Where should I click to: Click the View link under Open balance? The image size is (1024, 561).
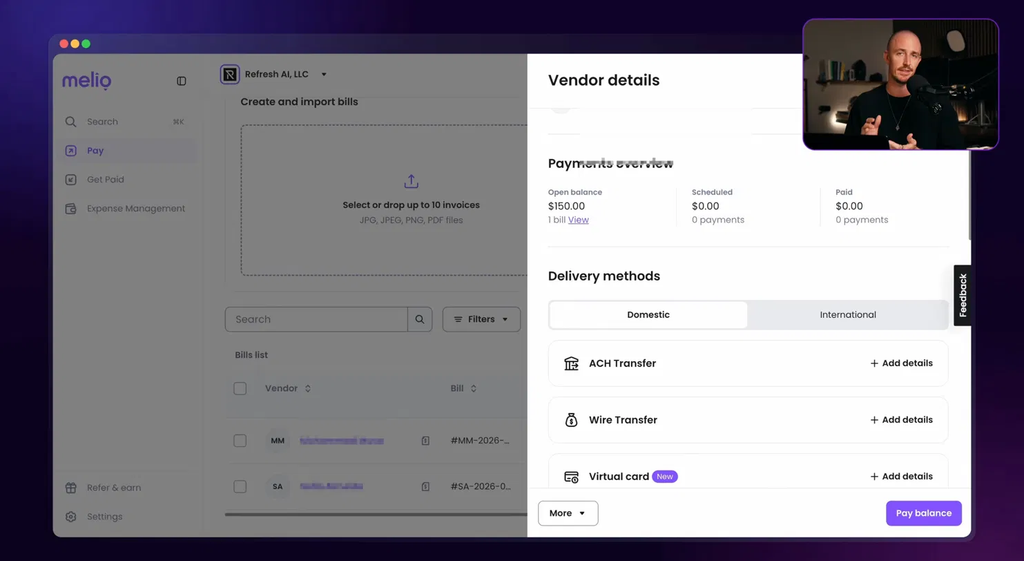pyautogui.click(x=578, y=220)
